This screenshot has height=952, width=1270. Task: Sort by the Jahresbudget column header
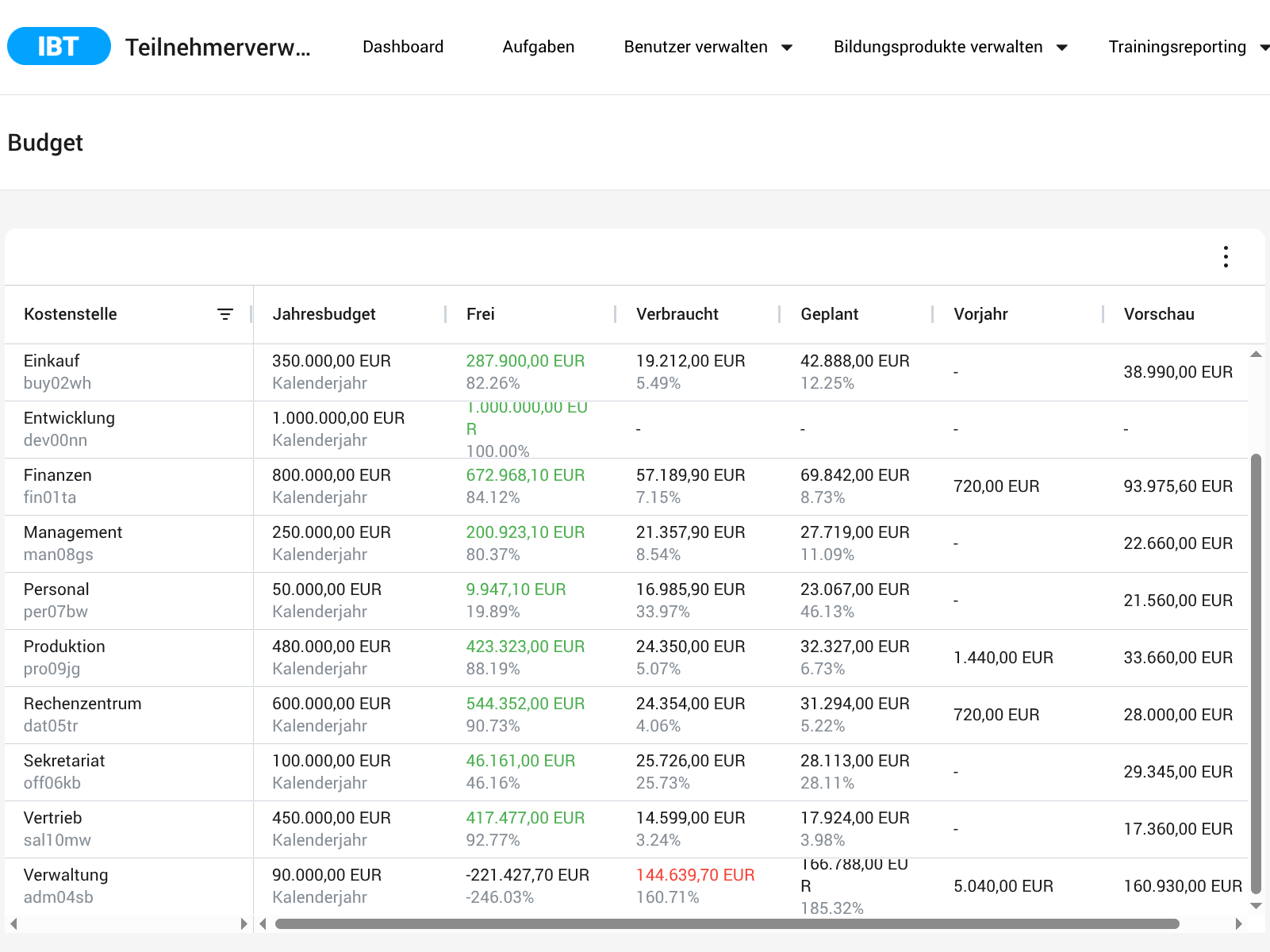(324, 314)
